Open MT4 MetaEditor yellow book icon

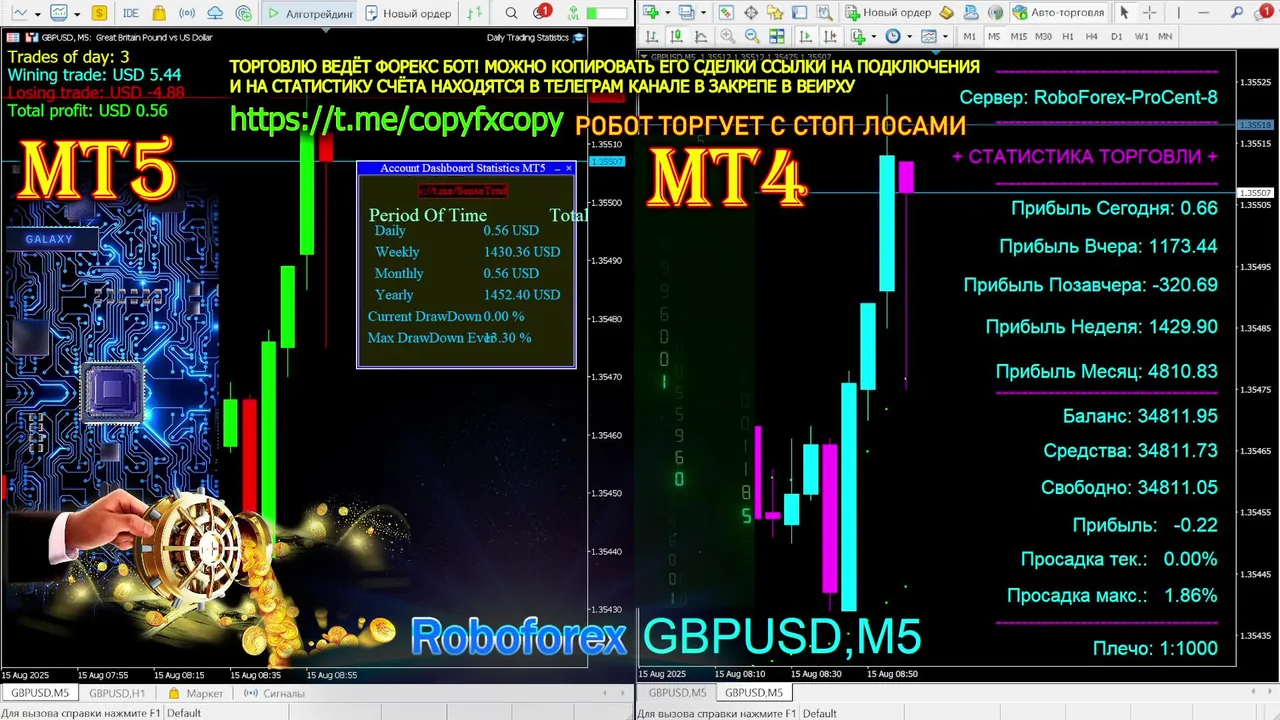click(947, 13)
